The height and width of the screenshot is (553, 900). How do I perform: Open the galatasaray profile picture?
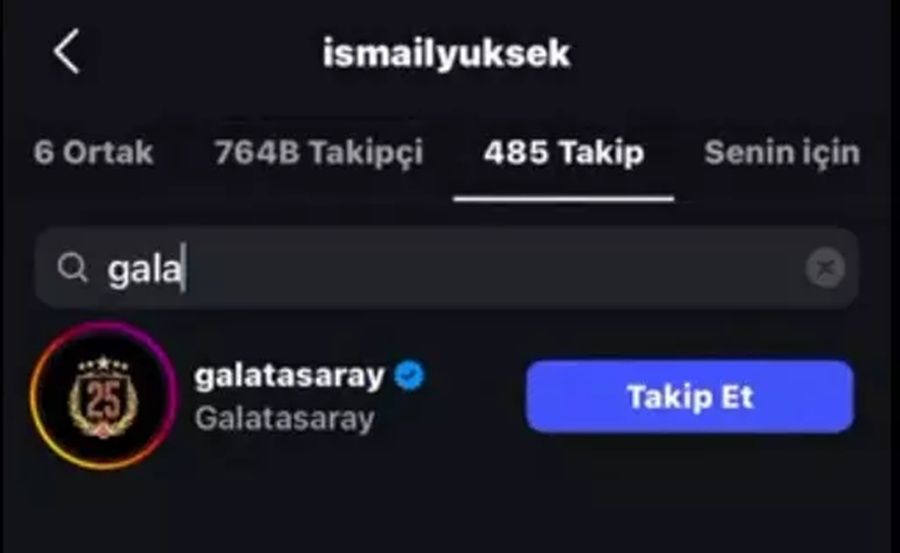(x=103, y=396)
